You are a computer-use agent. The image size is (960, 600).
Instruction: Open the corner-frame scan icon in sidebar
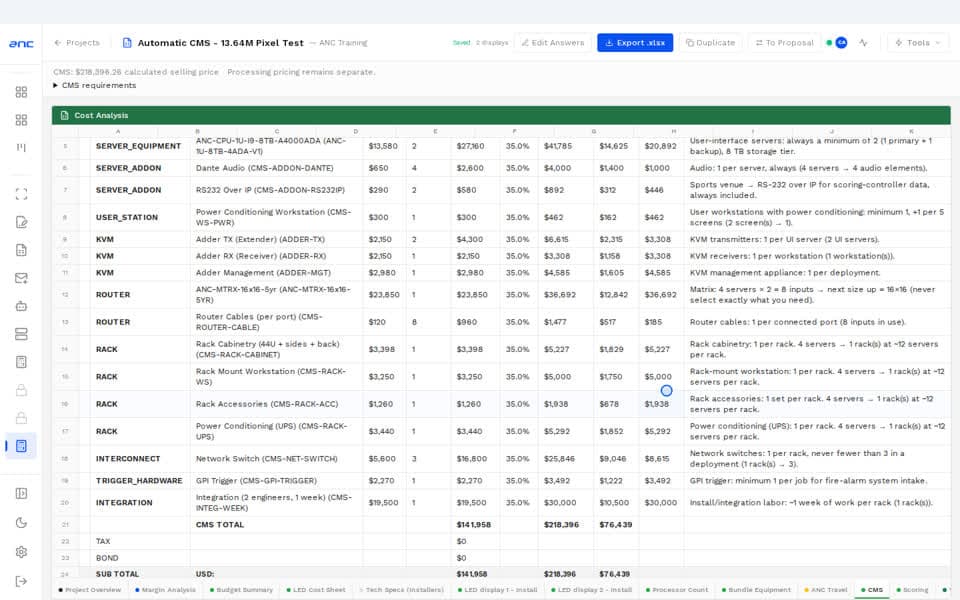[x=21, y=194]
